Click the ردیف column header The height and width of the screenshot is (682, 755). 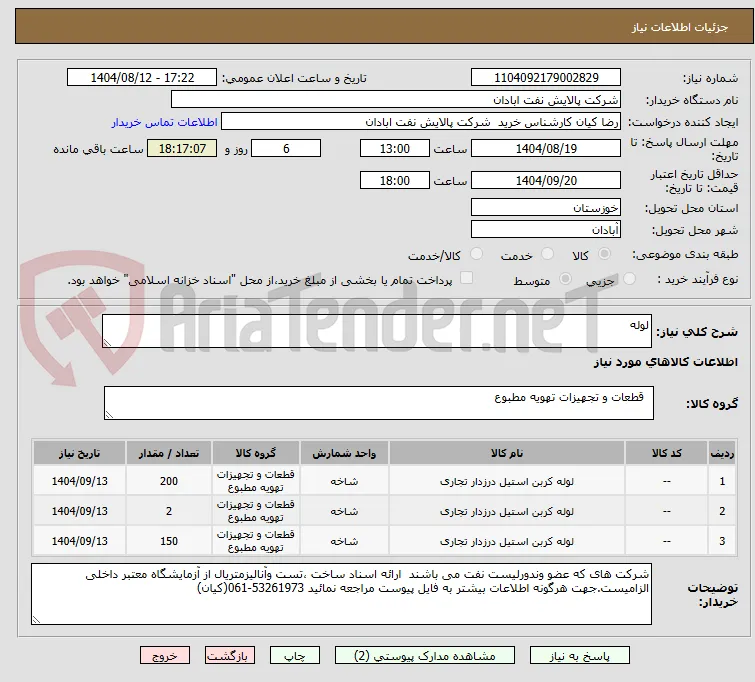click(722, 453)
